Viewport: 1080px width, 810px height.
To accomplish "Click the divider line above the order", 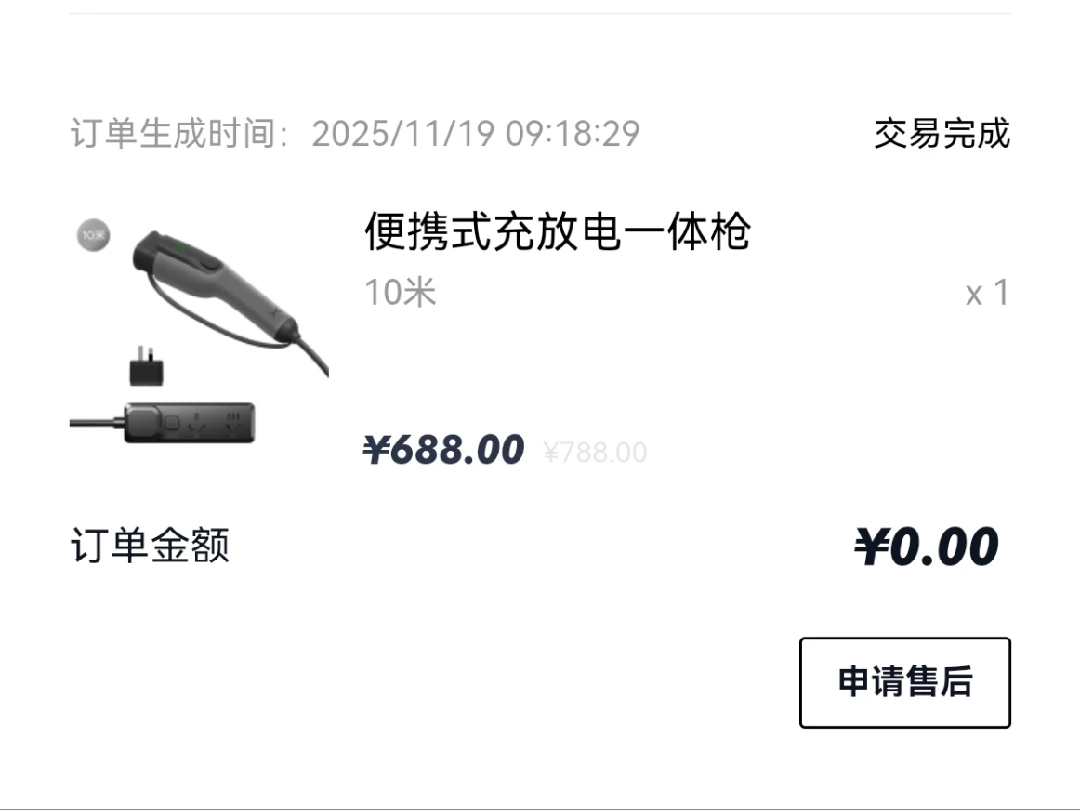I will 540,13.
